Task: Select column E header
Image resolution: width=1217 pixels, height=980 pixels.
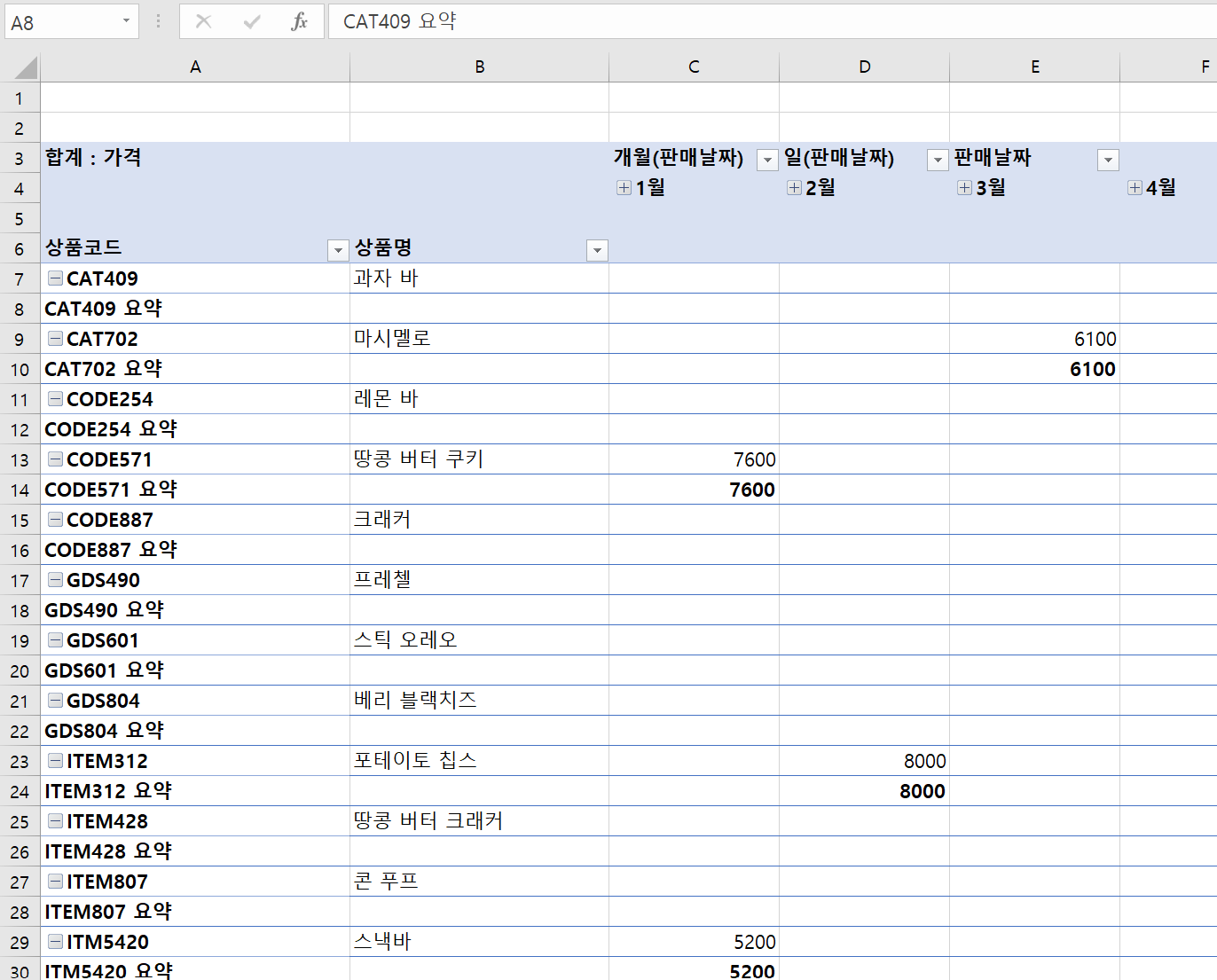Action: [x=1035, y=67]
